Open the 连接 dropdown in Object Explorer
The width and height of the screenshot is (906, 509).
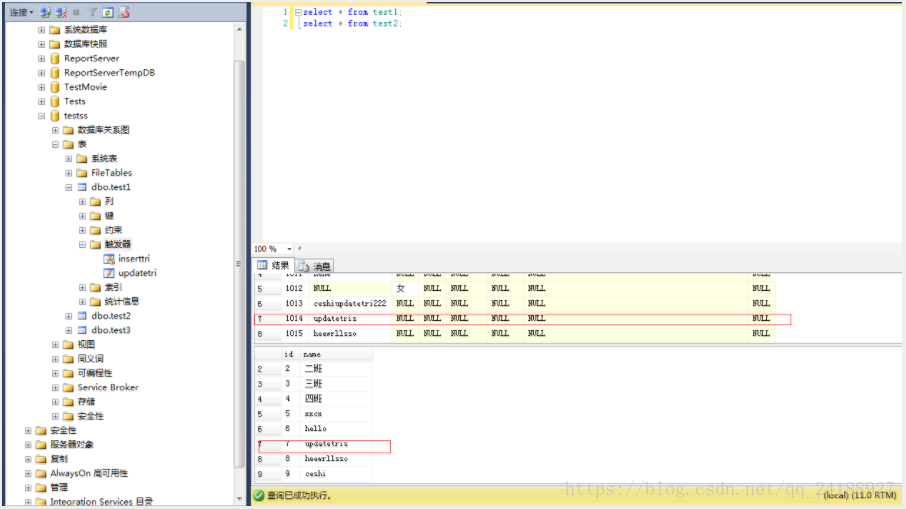pyautogui.click(x=21, y=12)
